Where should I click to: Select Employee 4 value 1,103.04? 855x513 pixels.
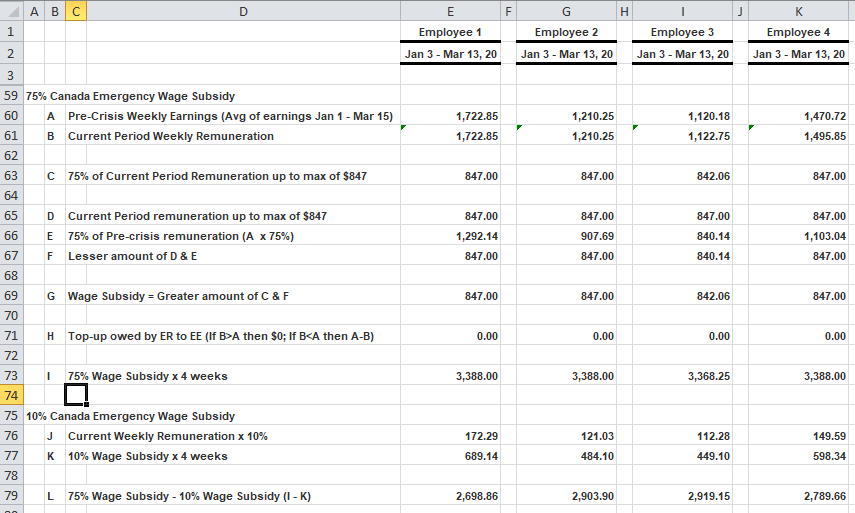[x=798, y=236]
